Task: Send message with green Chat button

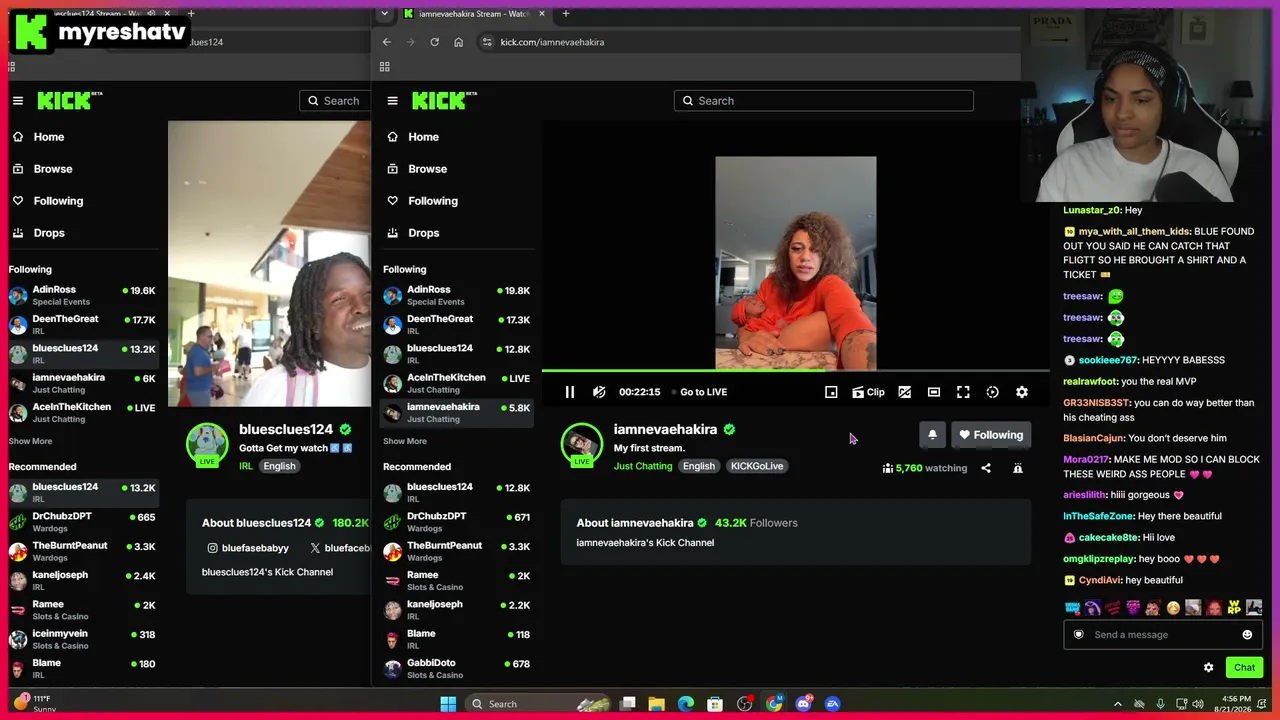Action: pos(1244,667)
